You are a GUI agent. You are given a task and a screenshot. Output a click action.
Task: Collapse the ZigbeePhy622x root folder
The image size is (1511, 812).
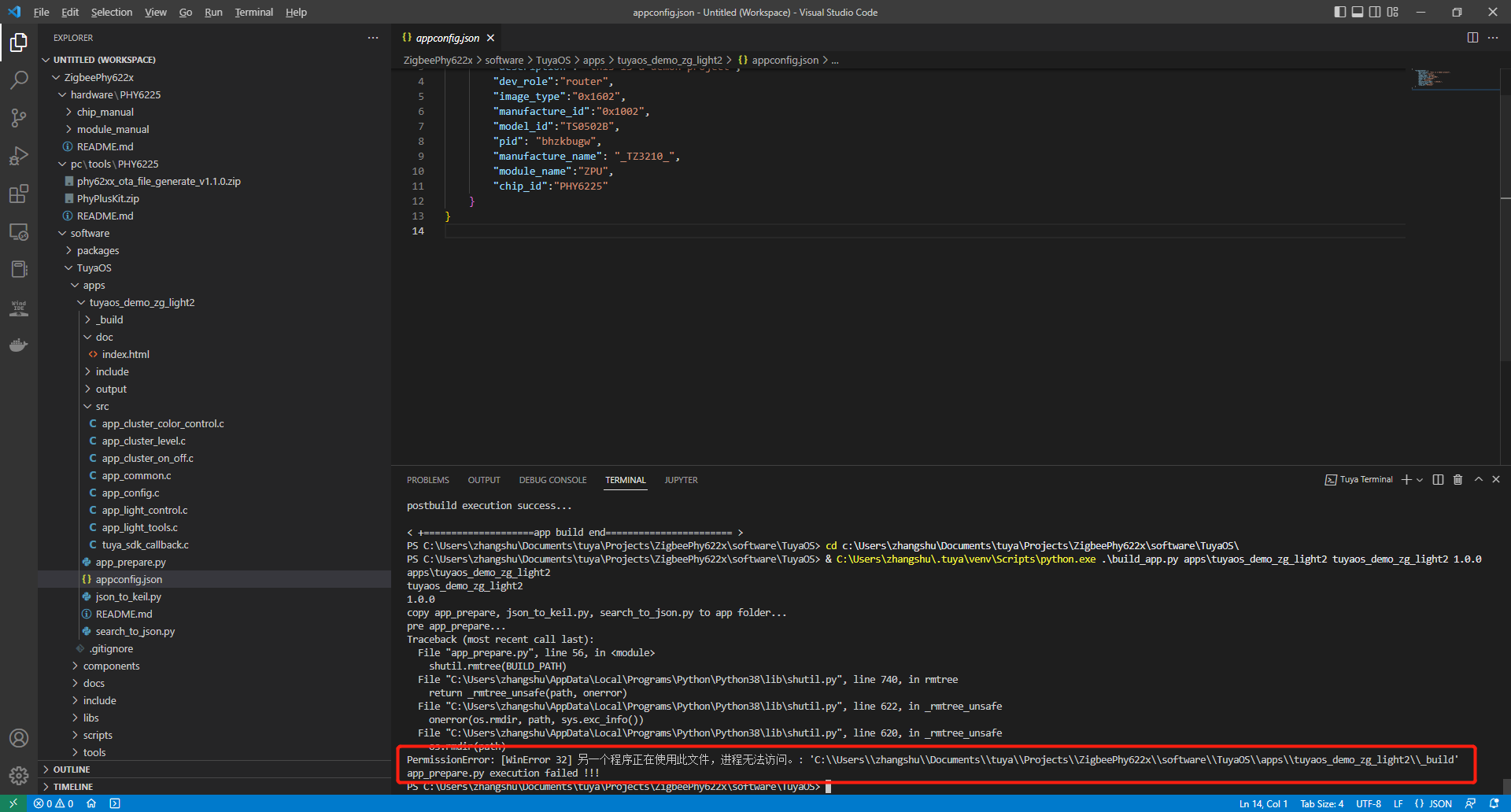(x=56, y=77)
